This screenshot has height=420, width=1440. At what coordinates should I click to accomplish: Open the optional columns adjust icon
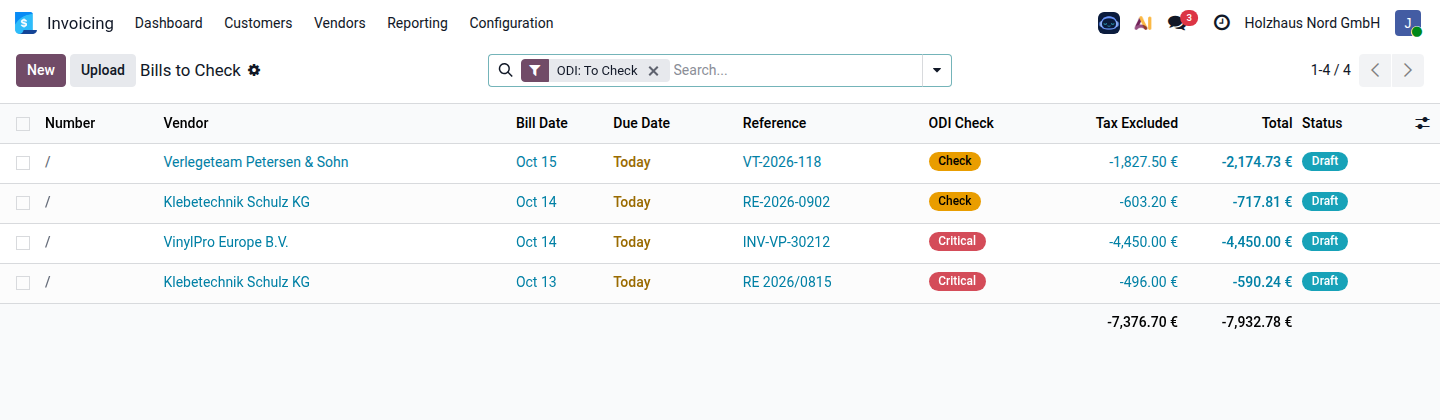tap(1422, 123)
